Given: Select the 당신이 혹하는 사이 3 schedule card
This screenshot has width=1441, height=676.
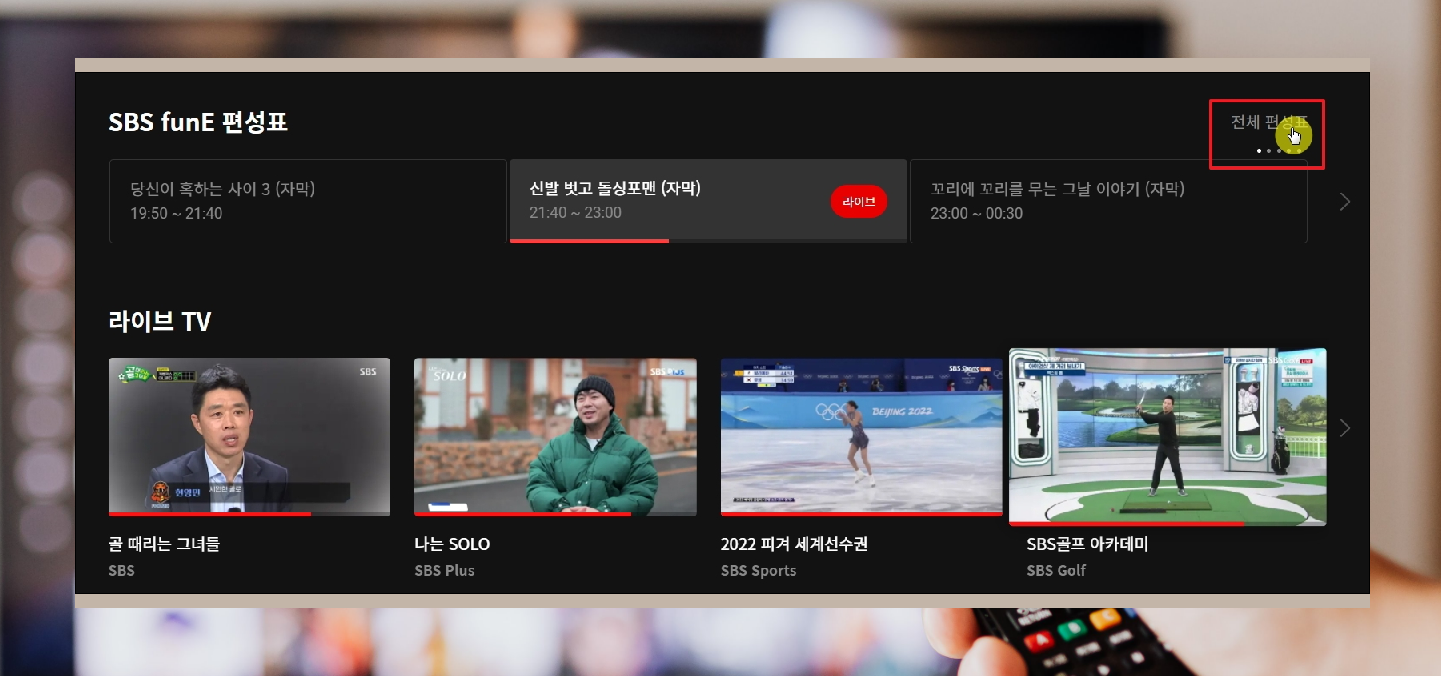Looking at the screenshot, I should coord(308,200).
